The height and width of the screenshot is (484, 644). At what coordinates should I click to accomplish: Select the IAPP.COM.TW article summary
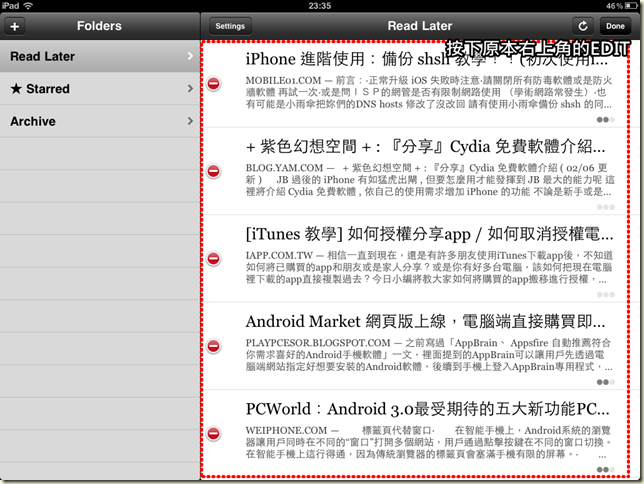coord(429,267)
